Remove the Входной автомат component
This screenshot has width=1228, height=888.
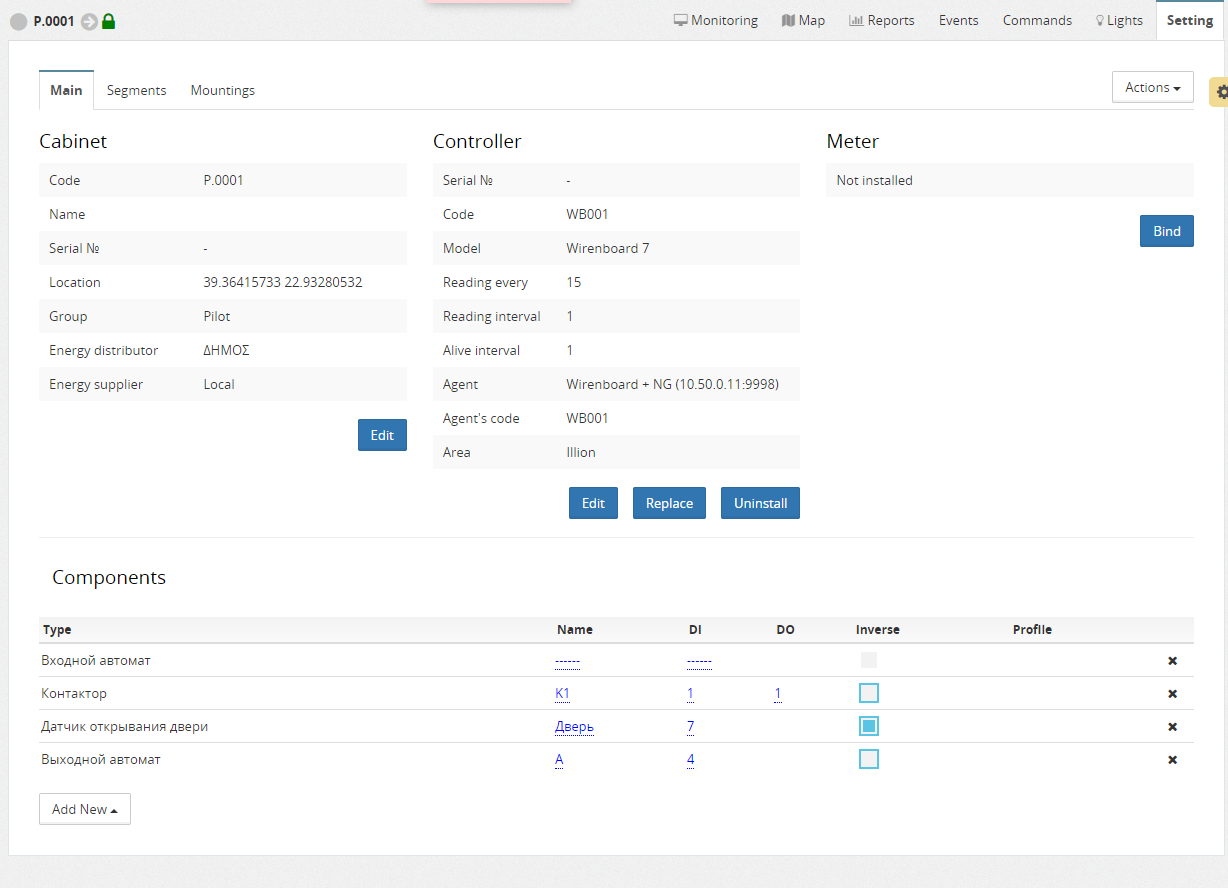pos(1172,661)
